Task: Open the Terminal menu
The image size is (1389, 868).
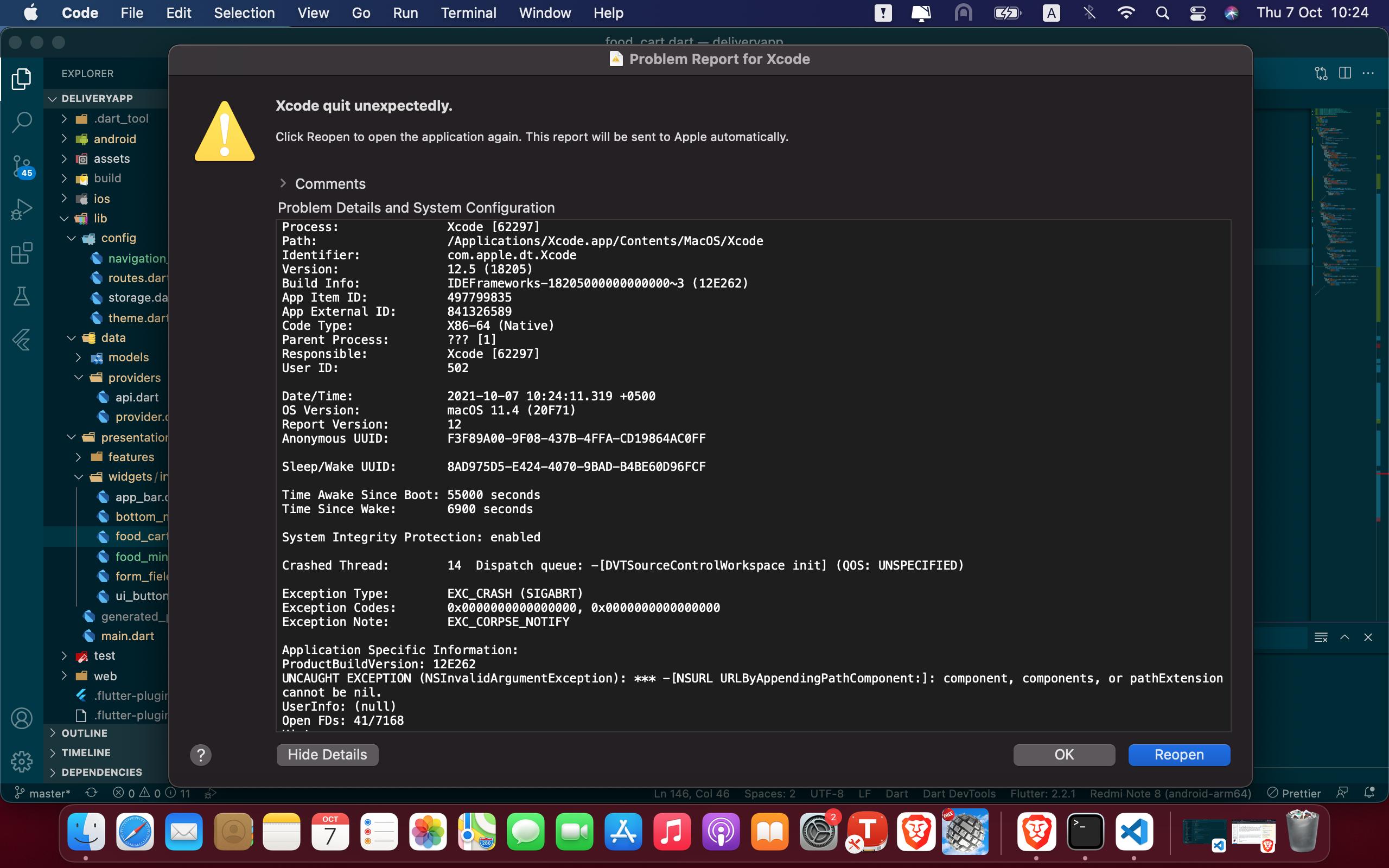Action: 468,12
